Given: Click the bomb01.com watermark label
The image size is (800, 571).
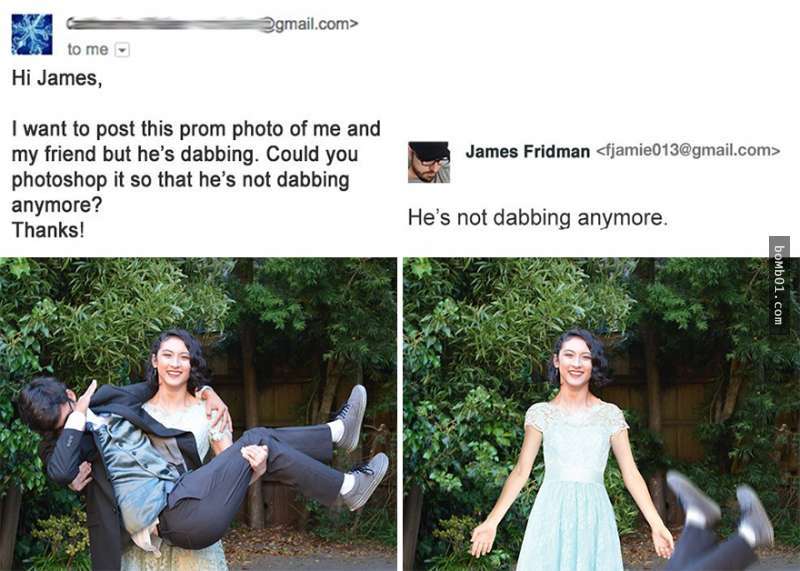Looking at the screenshot, I should point(778,285).
